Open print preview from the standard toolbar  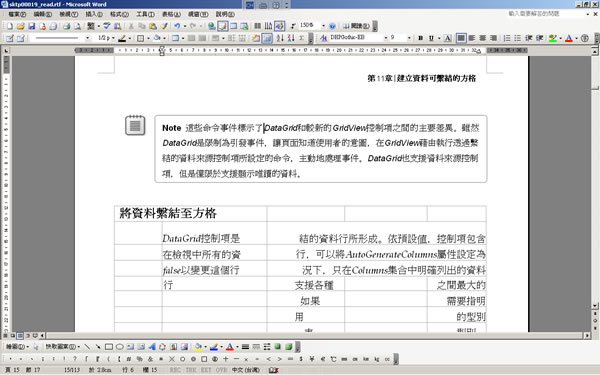[x=77, y=26]
